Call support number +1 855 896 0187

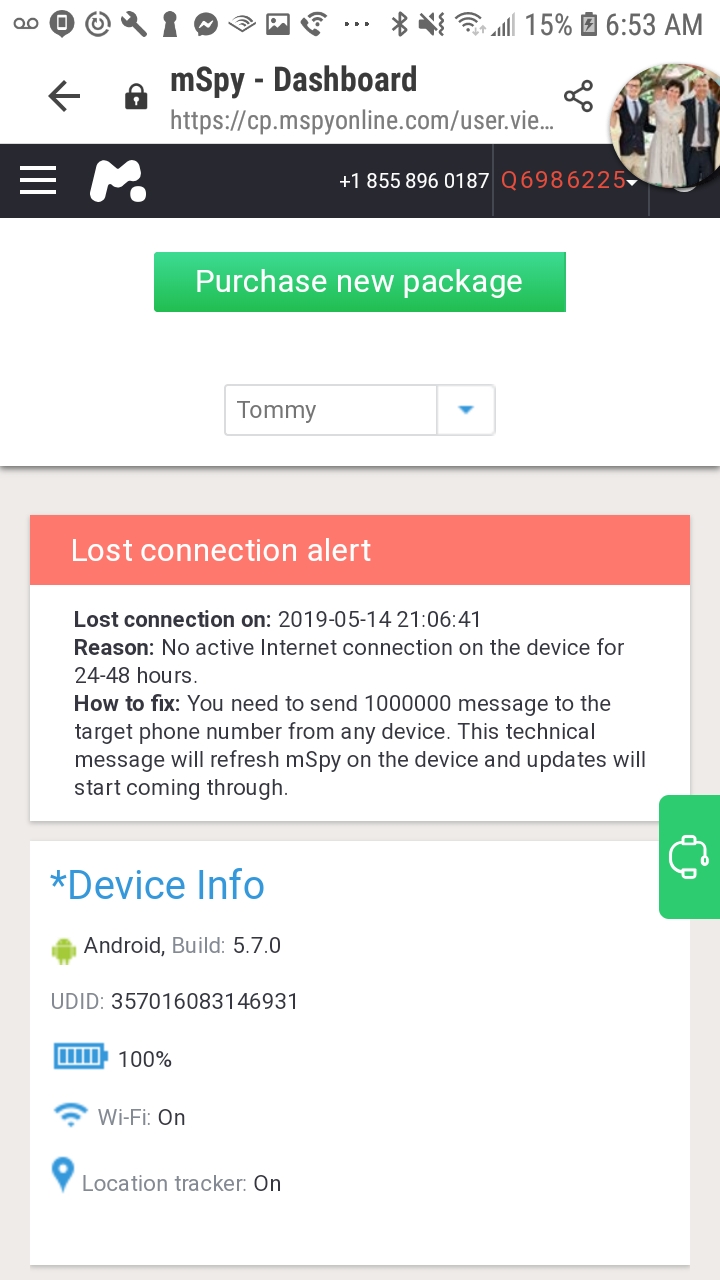click(413, 181)
